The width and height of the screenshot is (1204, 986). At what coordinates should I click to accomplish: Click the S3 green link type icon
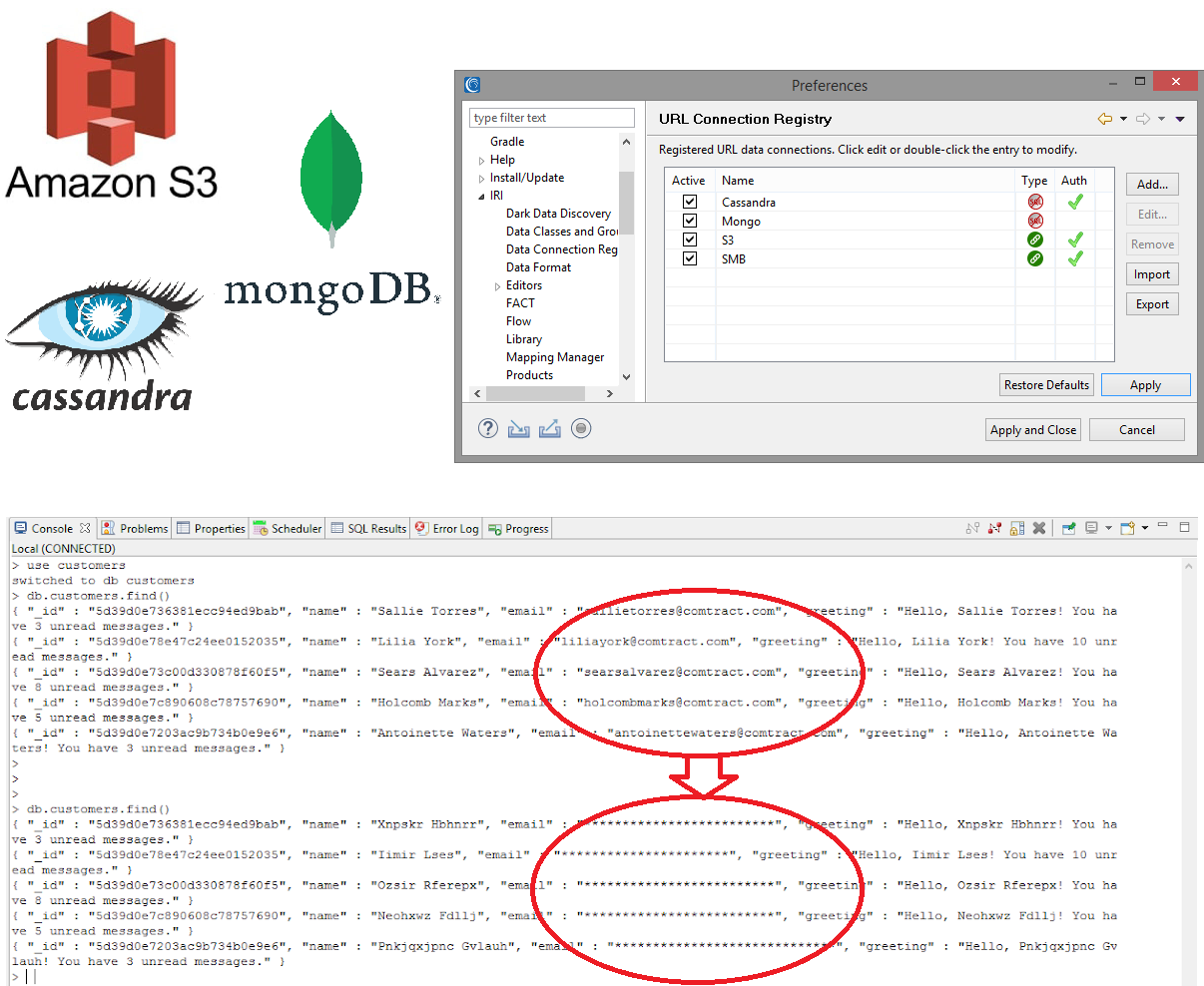pos(1035,240)
